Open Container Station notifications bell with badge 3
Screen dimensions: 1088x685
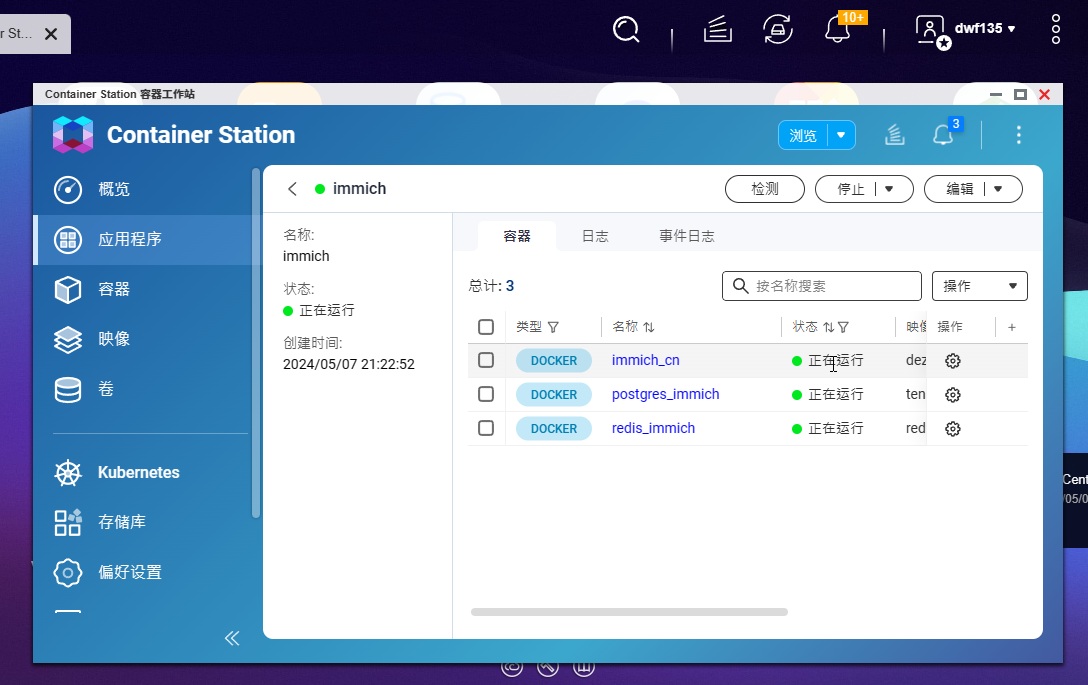point(943,135)
